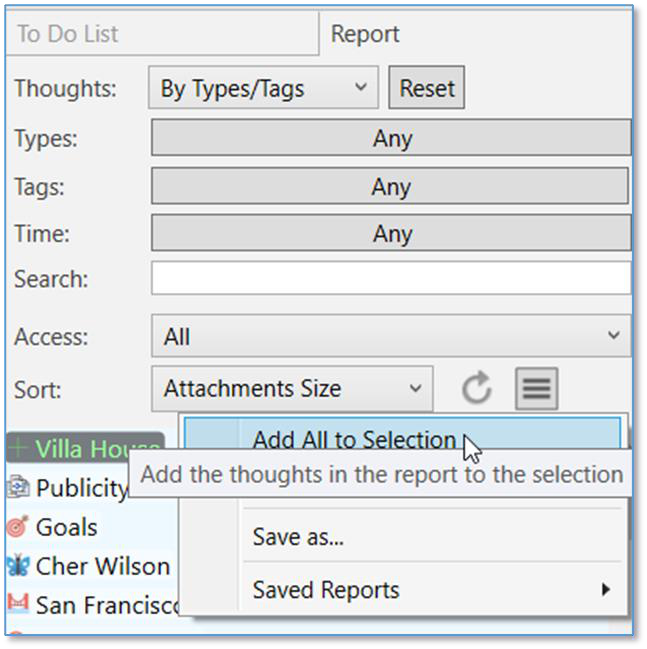This screenshot has height=649, width=647.
Task: Click the Cher Wilson butterfly icon
Action: (17, 566)
